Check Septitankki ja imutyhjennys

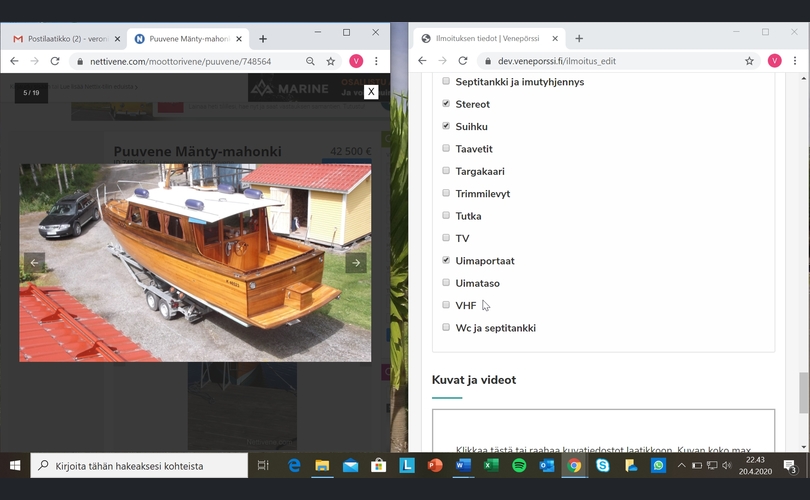446,81
